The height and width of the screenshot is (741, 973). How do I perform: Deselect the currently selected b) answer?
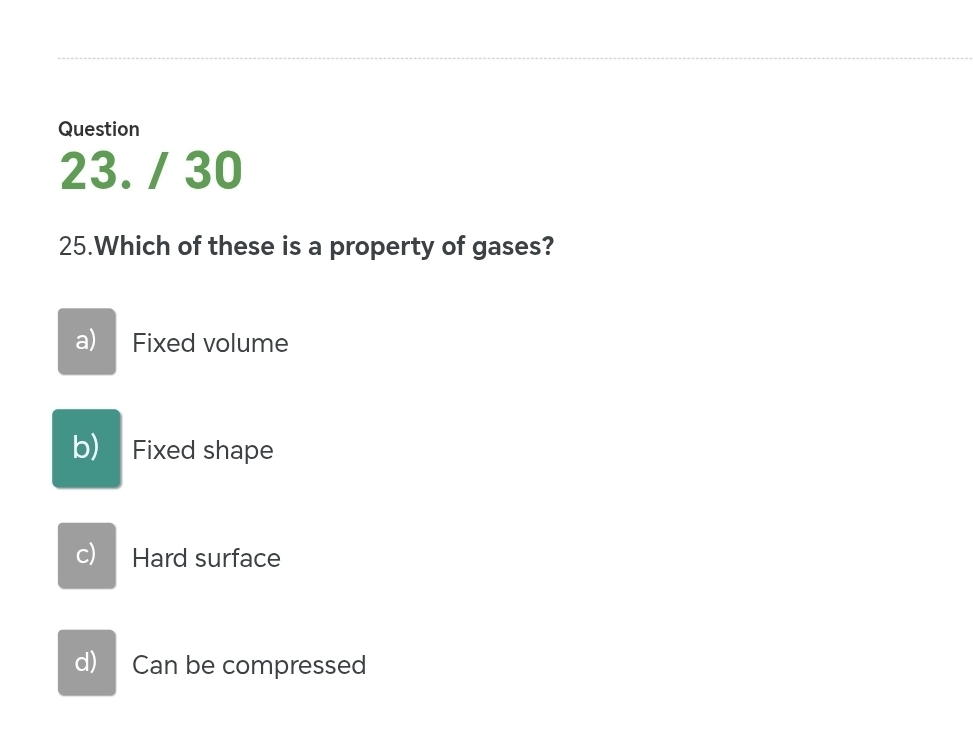(x=86, y=447)
